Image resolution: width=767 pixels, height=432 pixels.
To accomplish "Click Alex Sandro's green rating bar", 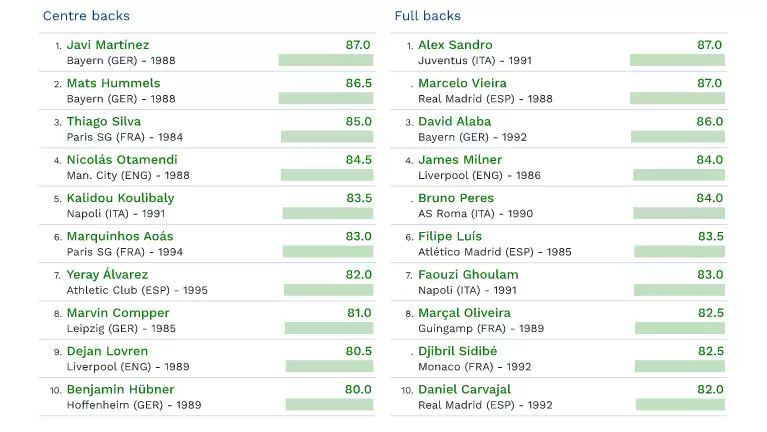I will 677,60.
